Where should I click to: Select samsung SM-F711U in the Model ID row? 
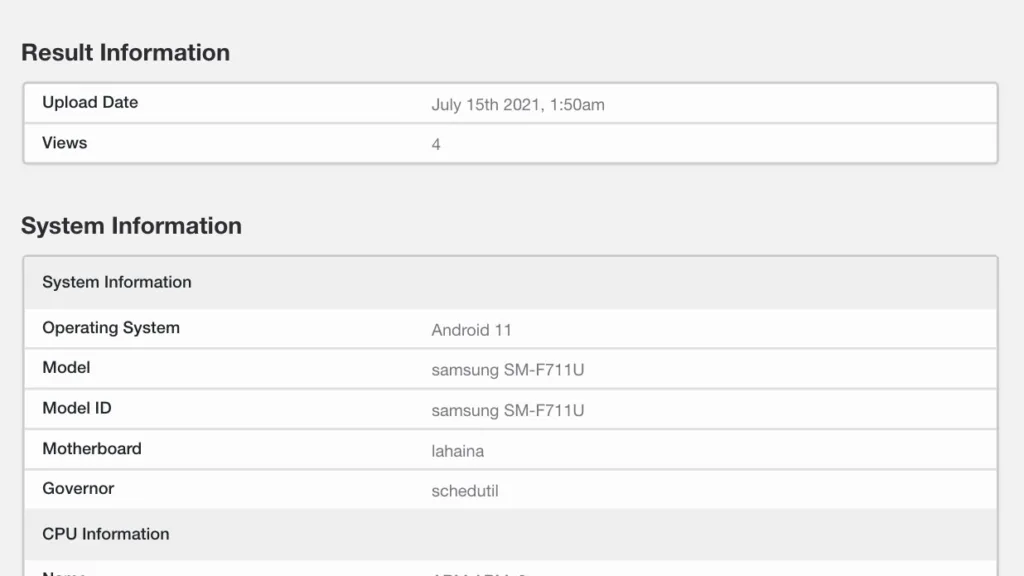(x=507, y=410)
